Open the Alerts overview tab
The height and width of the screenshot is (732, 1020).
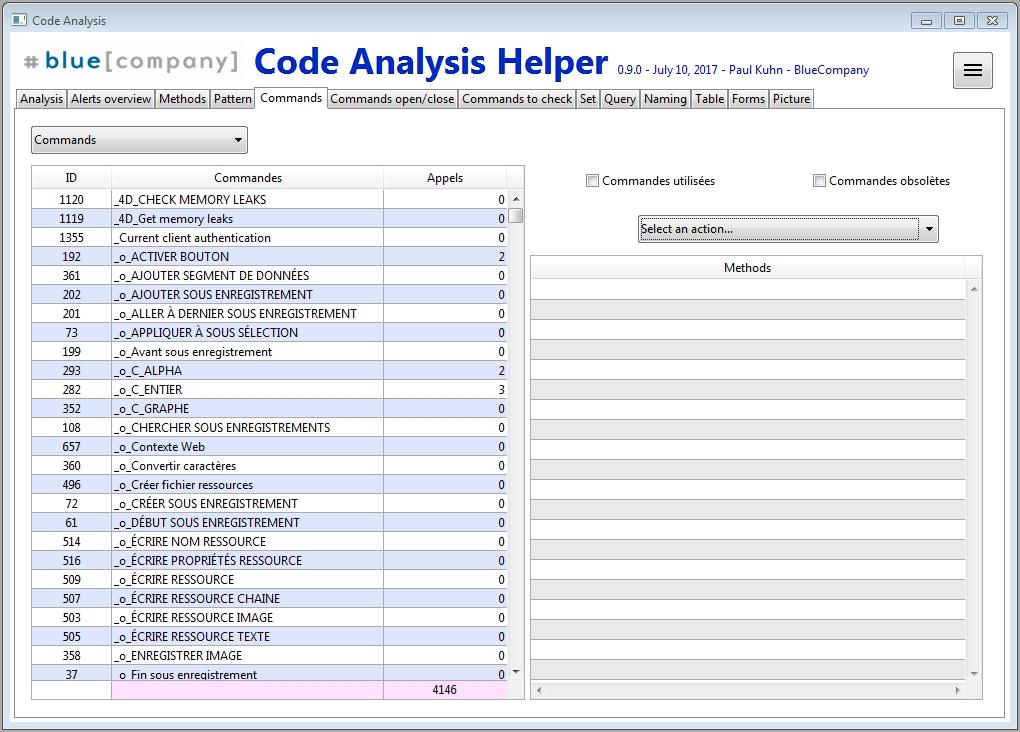111,99
